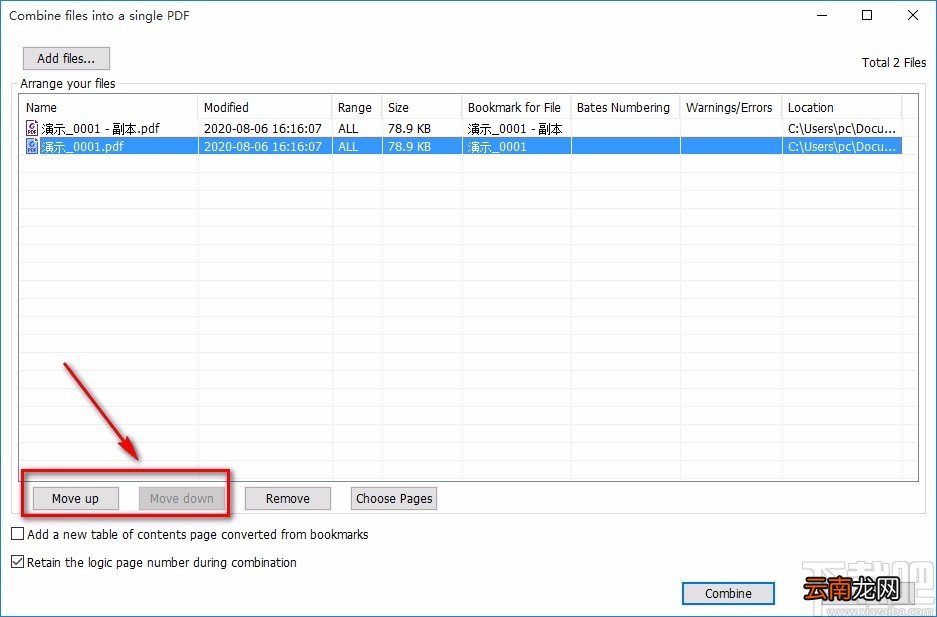Click the ALL range of 演示_0001 - 副本.pdf
Screen dimensions: 937x617
[348, 128]
